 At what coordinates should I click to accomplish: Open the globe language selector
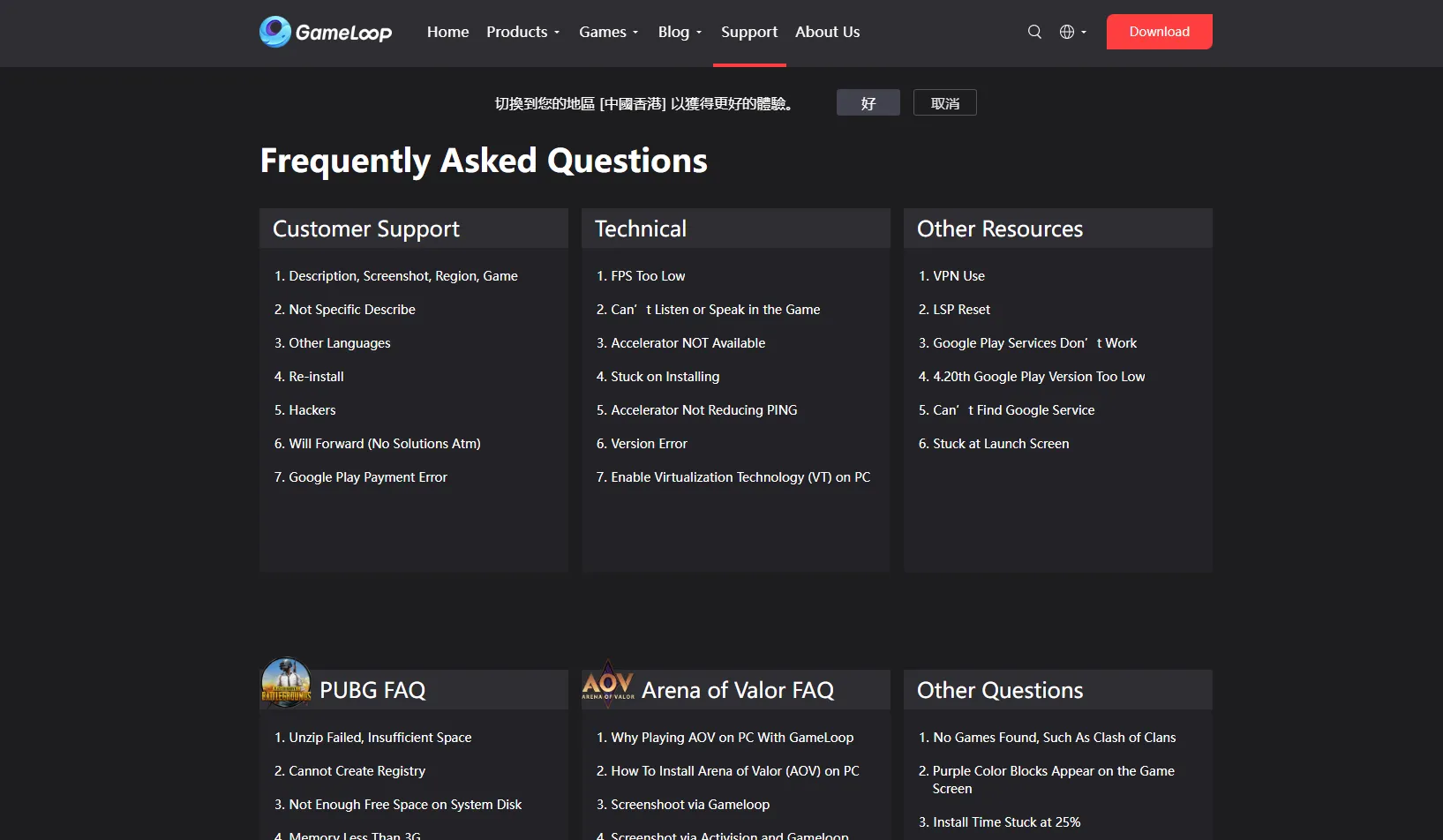coord(1073,32)
